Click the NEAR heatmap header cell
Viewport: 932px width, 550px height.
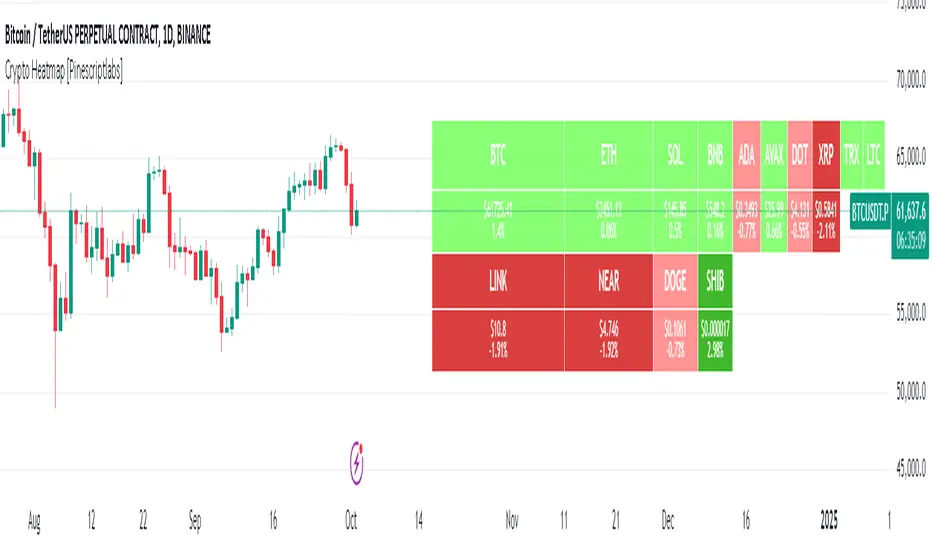pos(608,282)
